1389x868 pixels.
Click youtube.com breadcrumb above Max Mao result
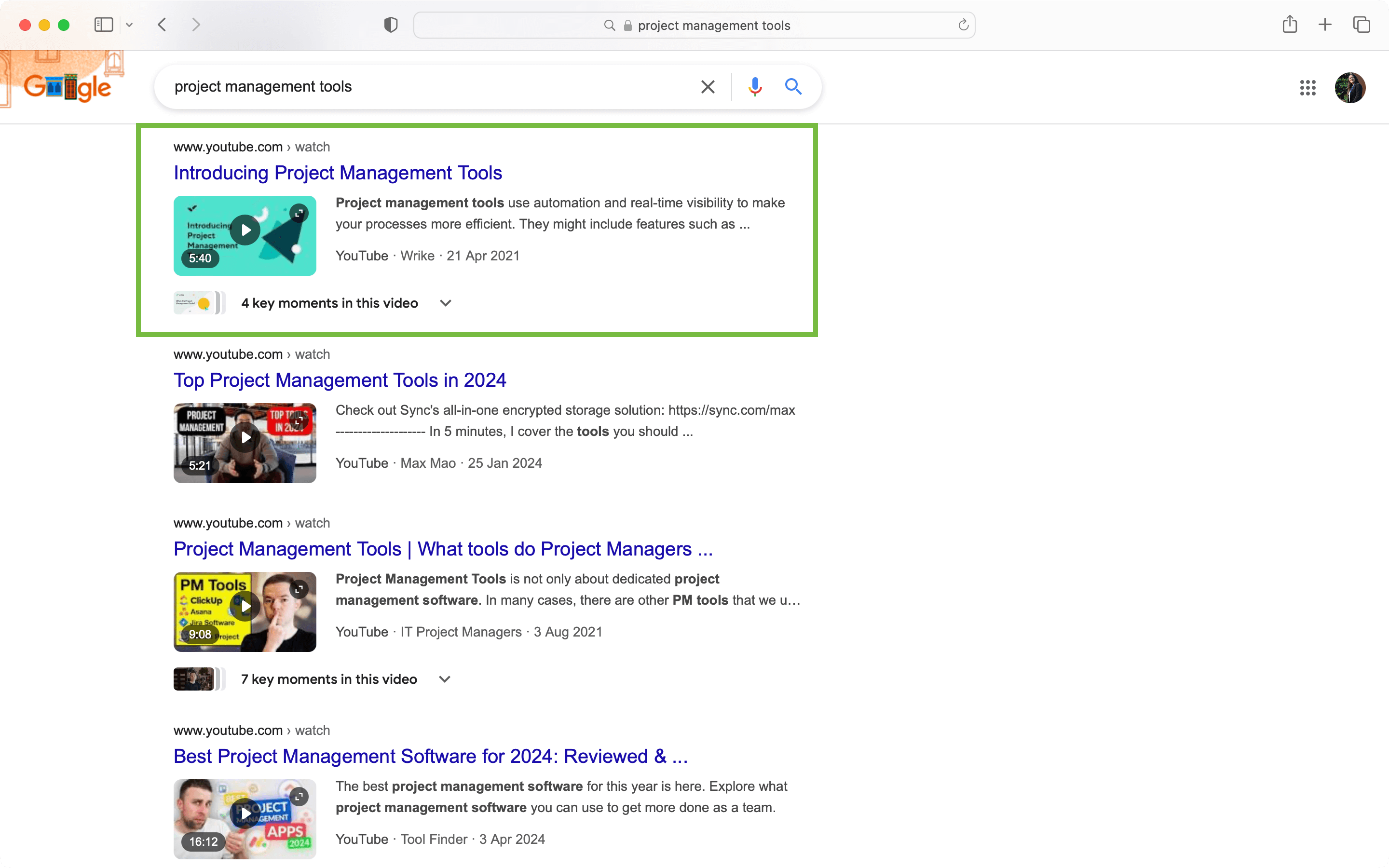pyautogui.click(x=251, y=354)
